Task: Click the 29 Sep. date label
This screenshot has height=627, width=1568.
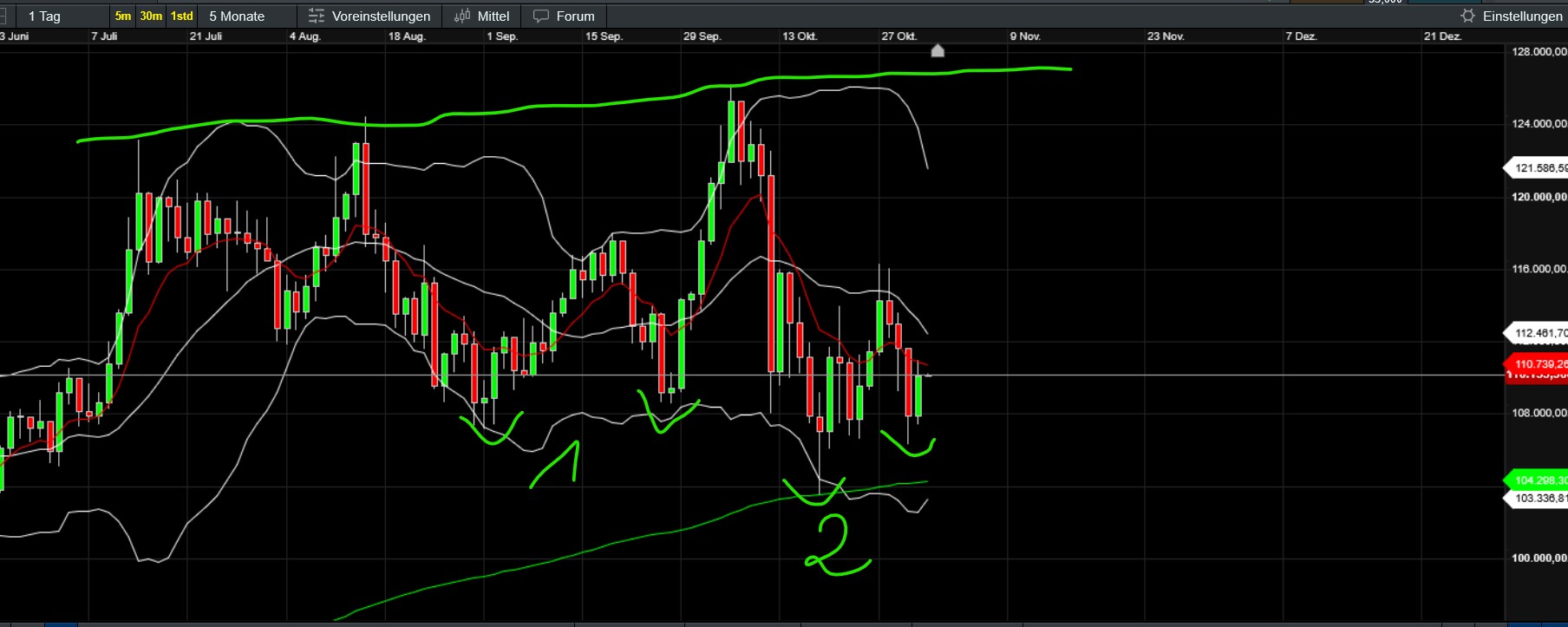Action: [702, 36]
